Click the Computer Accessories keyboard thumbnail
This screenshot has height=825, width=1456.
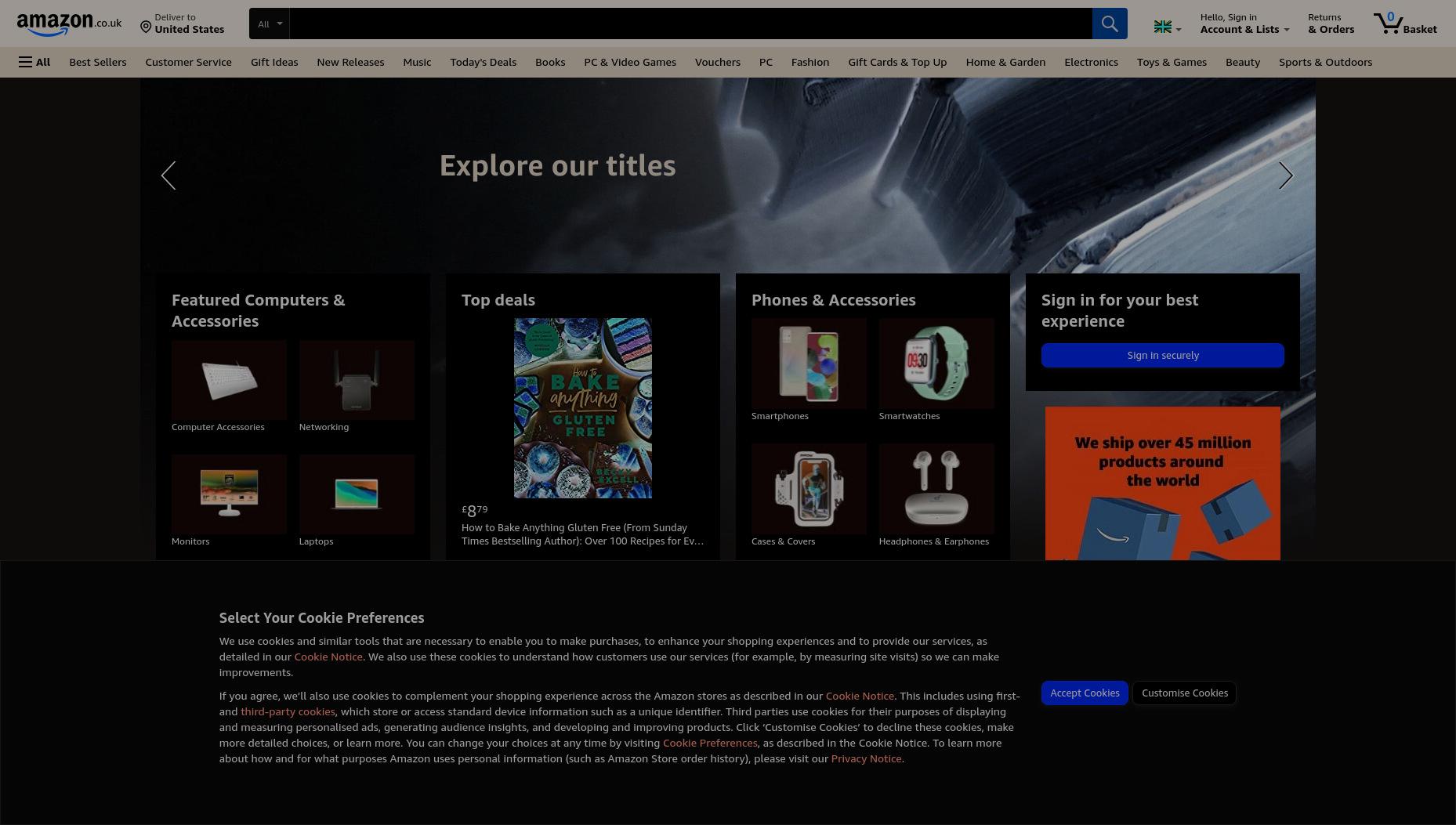(x=229, y=380)
